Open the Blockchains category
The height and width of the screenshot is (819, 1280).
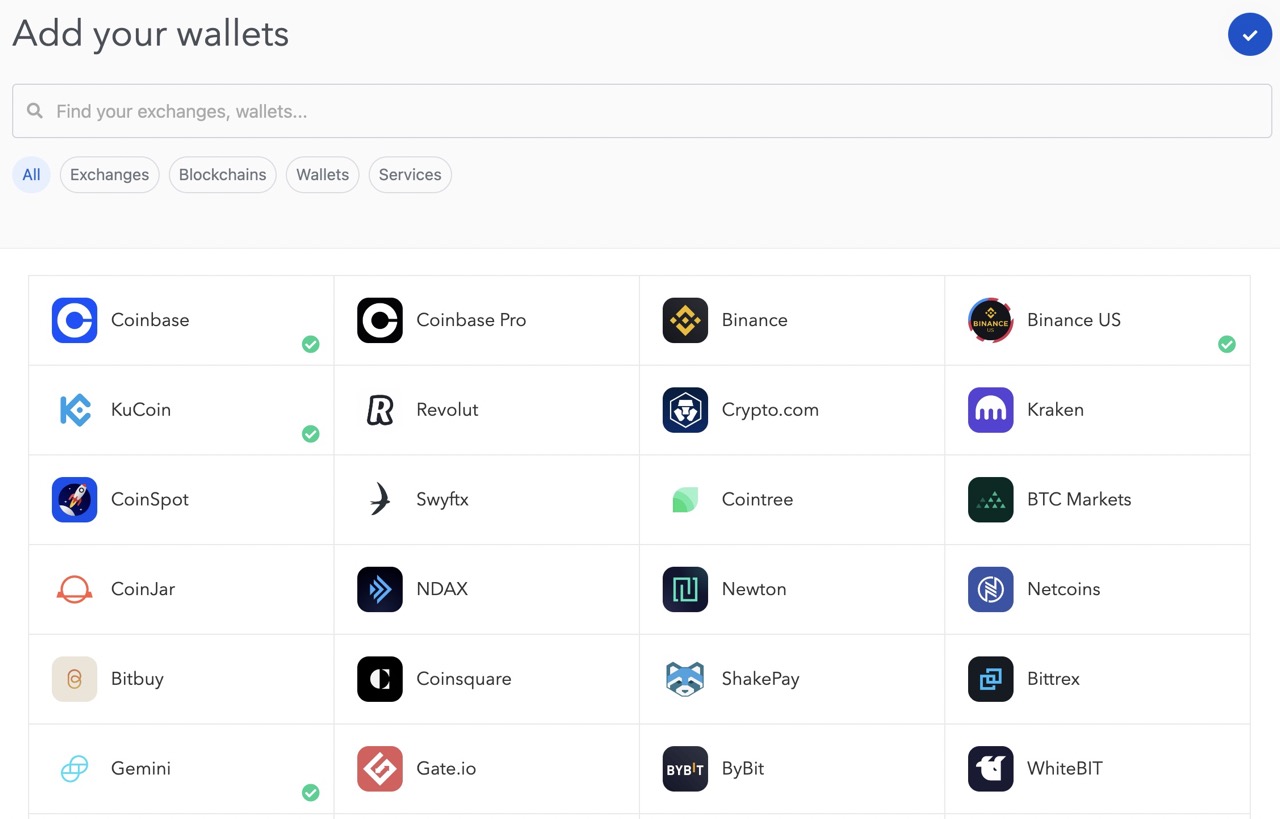(222, 174)
